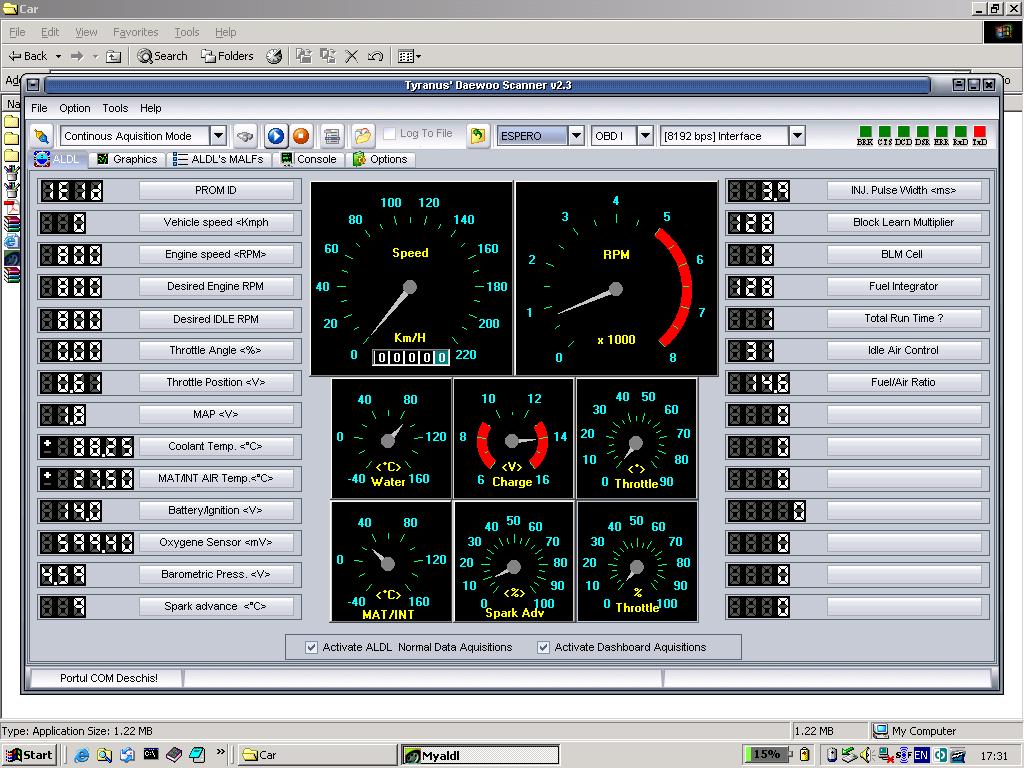The width and height of the screenshot is (1024, 768).
Task: Click the gray connector icon in toolbar
Action: [x=245, y=136]
